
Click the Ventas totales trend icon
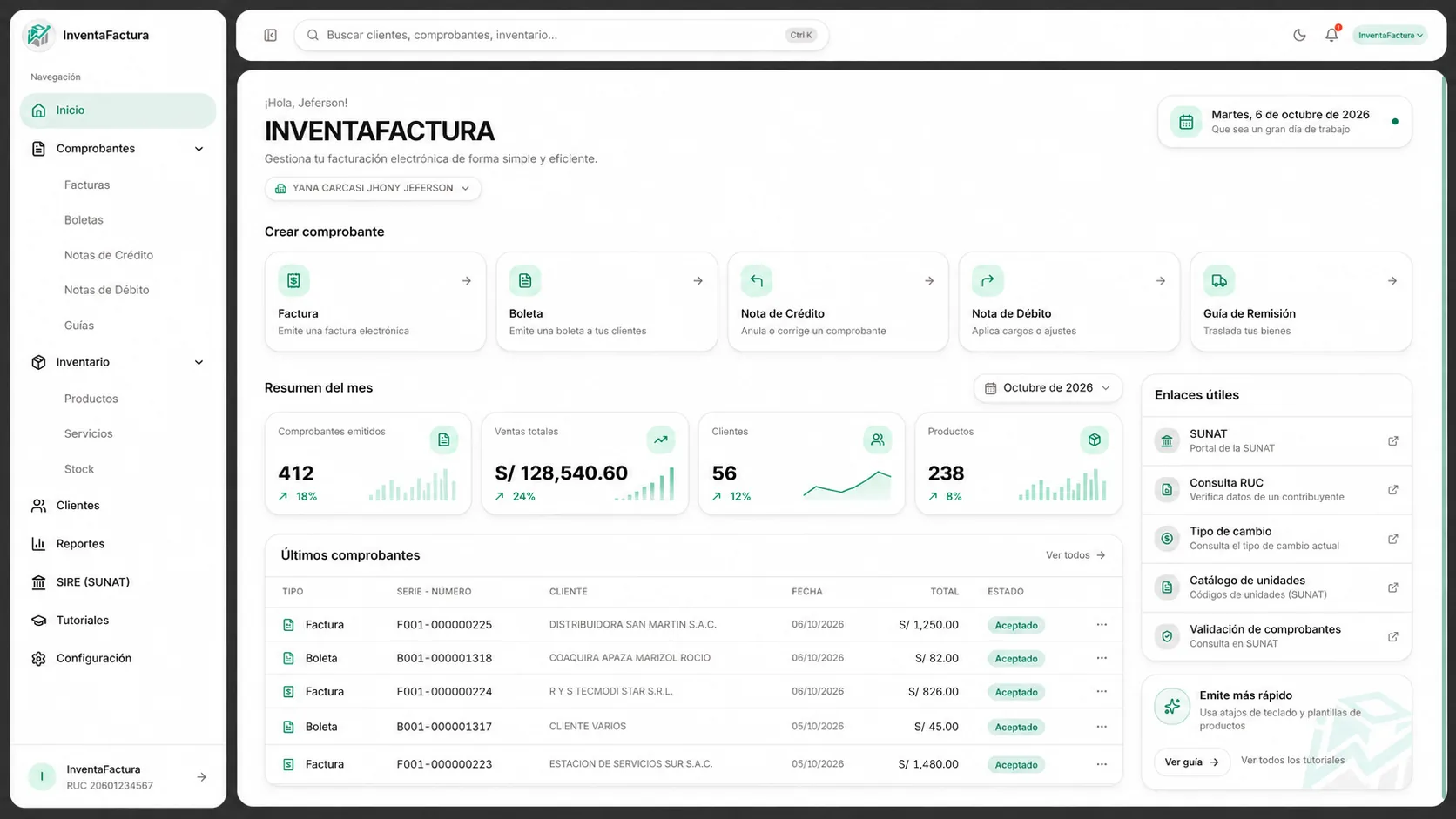point(661,440)
